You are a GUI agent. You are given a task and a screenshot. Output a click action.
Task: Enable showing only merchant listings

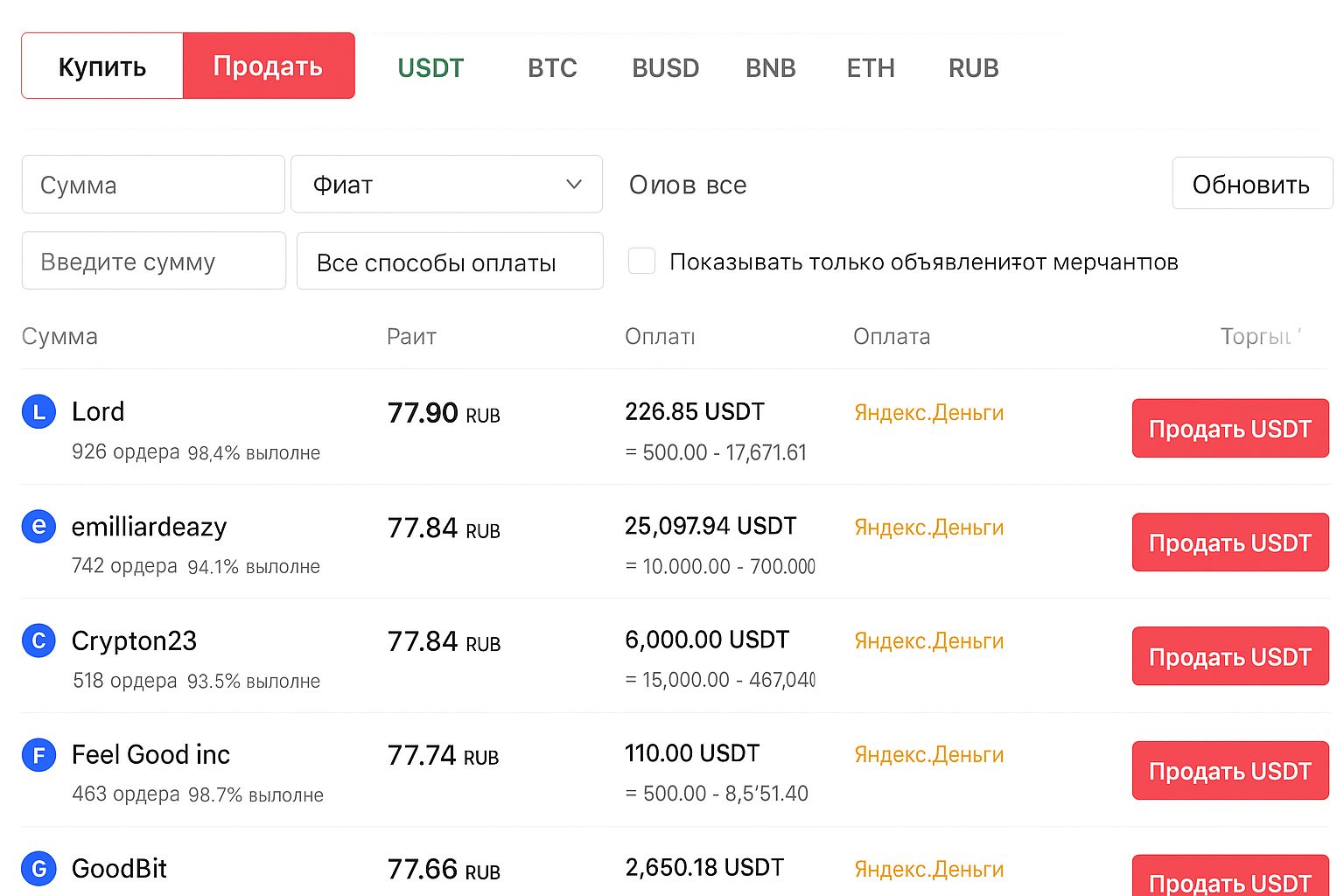pos(641,261)
